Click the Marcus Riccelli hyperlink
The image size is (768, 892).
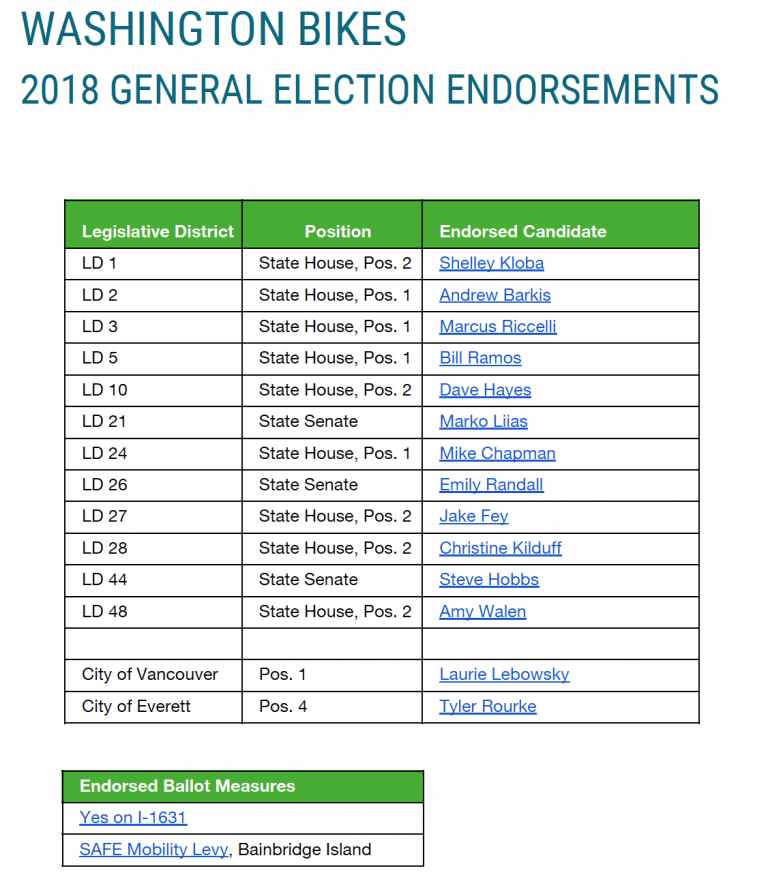(x=497, y=327)
